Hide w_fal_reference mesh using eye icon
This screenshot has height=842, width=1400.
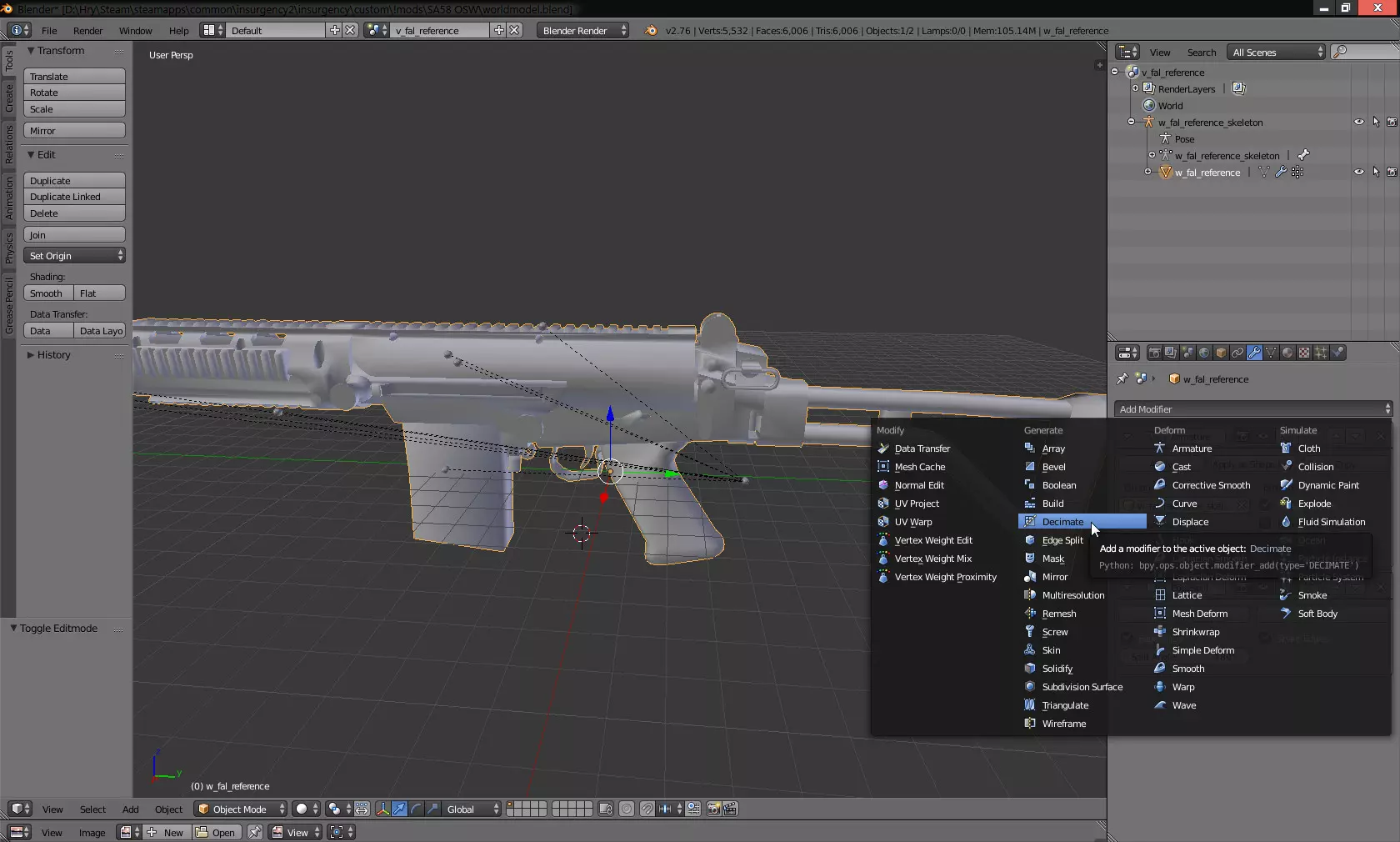point(1358,172)
